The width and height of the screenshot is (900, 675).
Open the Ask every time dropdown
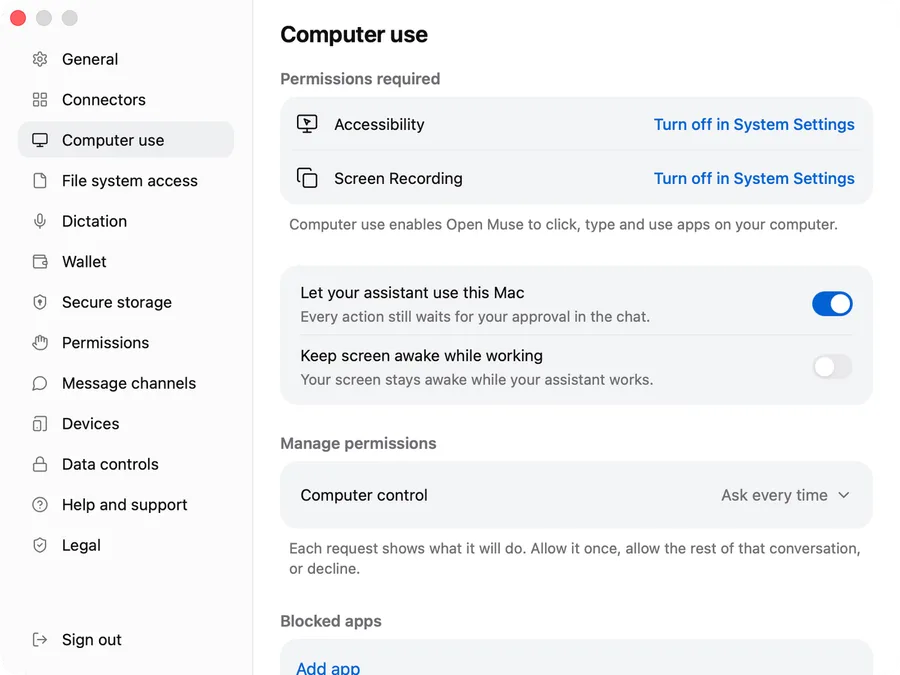click(785, 495)
